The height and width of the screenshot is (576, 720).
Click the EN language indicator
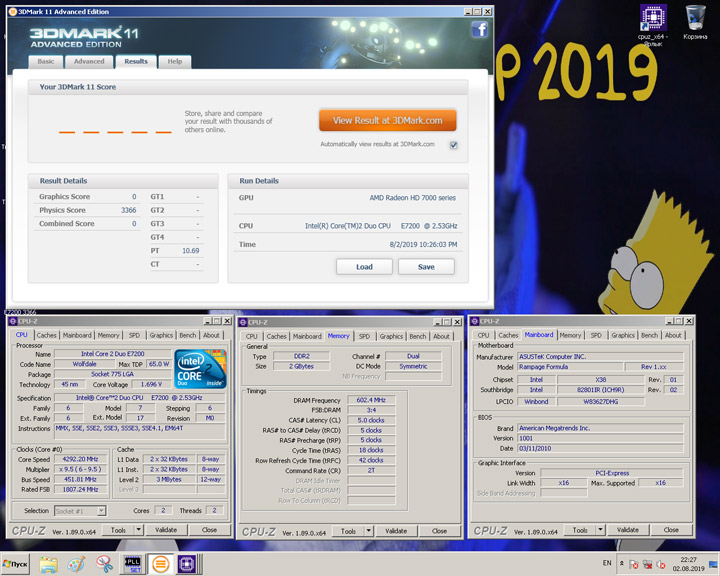(607, 563)
